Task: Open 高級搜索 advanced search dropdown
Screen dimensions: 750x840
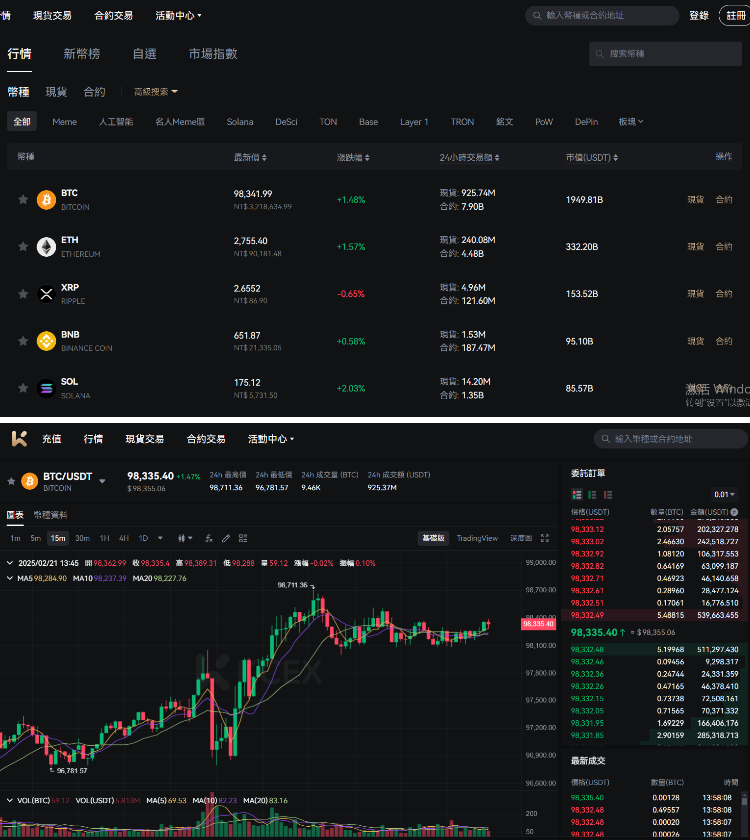Action: (156, 92)
